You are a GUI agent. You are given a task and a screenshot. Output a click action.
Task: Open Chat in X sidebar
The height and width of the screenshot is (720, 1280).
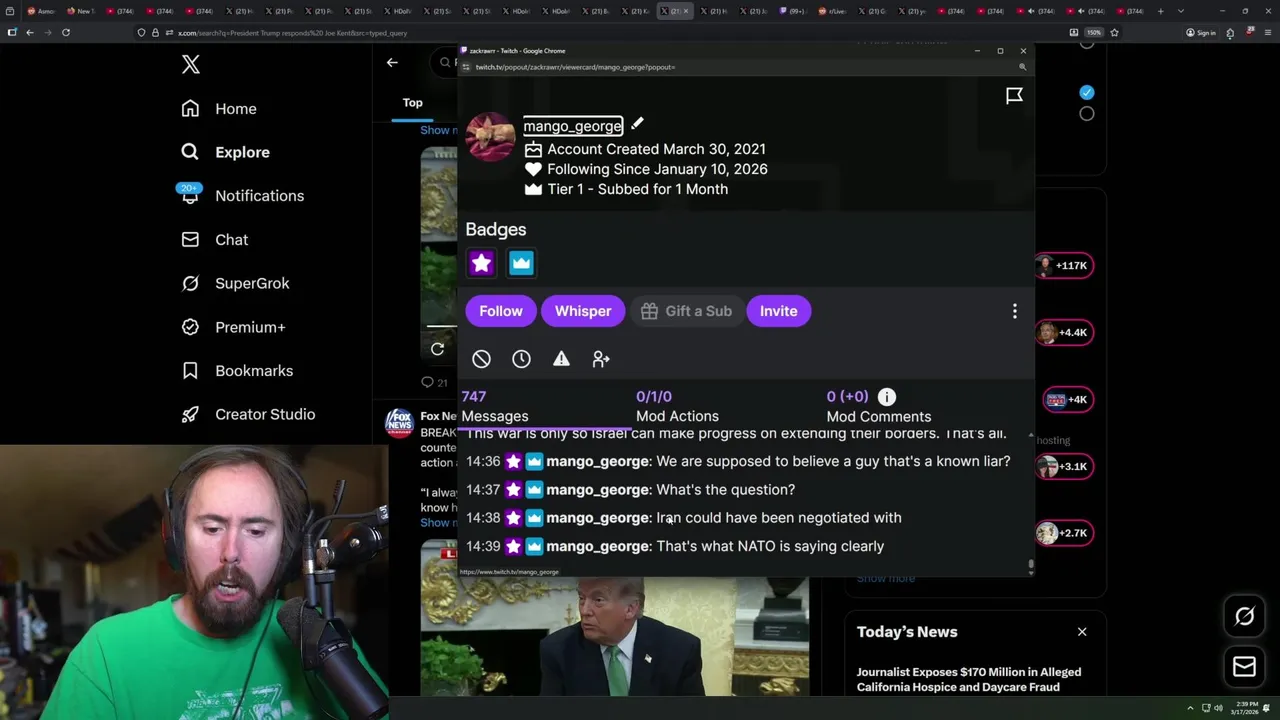(x=215, y=240)
